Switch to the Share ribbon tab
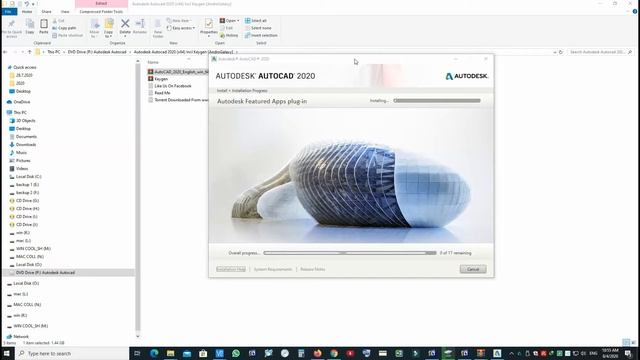The width and height of the screenshot is (640, 360). (x=47, y=11)
